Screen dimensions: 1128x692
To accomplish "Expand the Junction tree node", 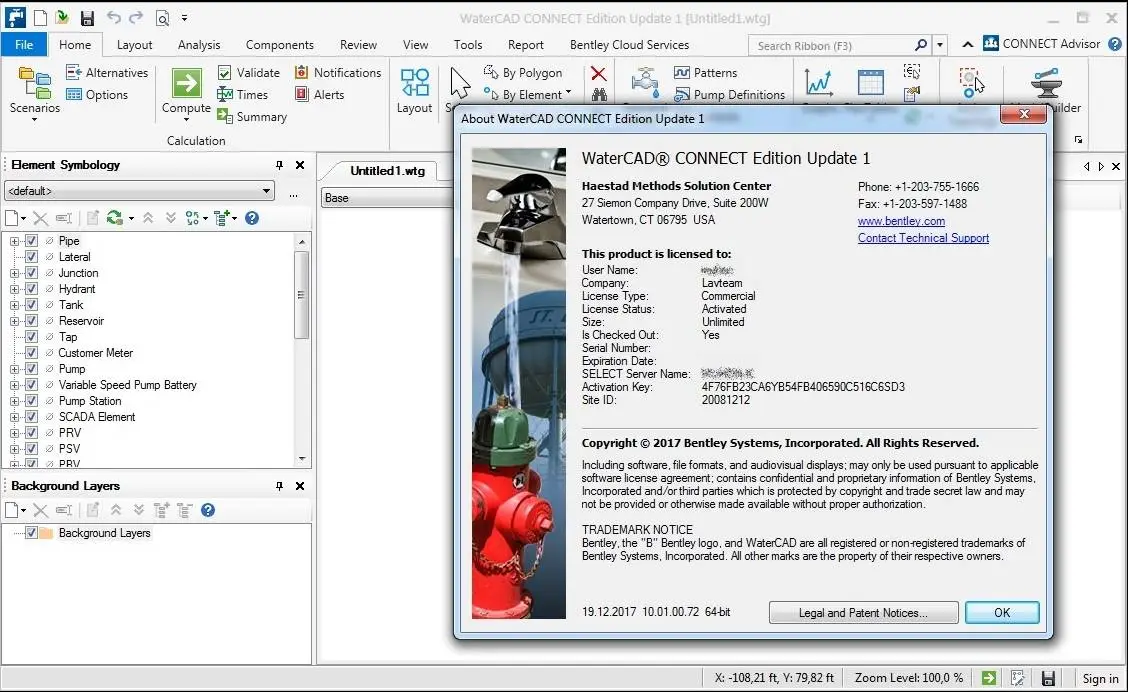I will click(15, 273).
